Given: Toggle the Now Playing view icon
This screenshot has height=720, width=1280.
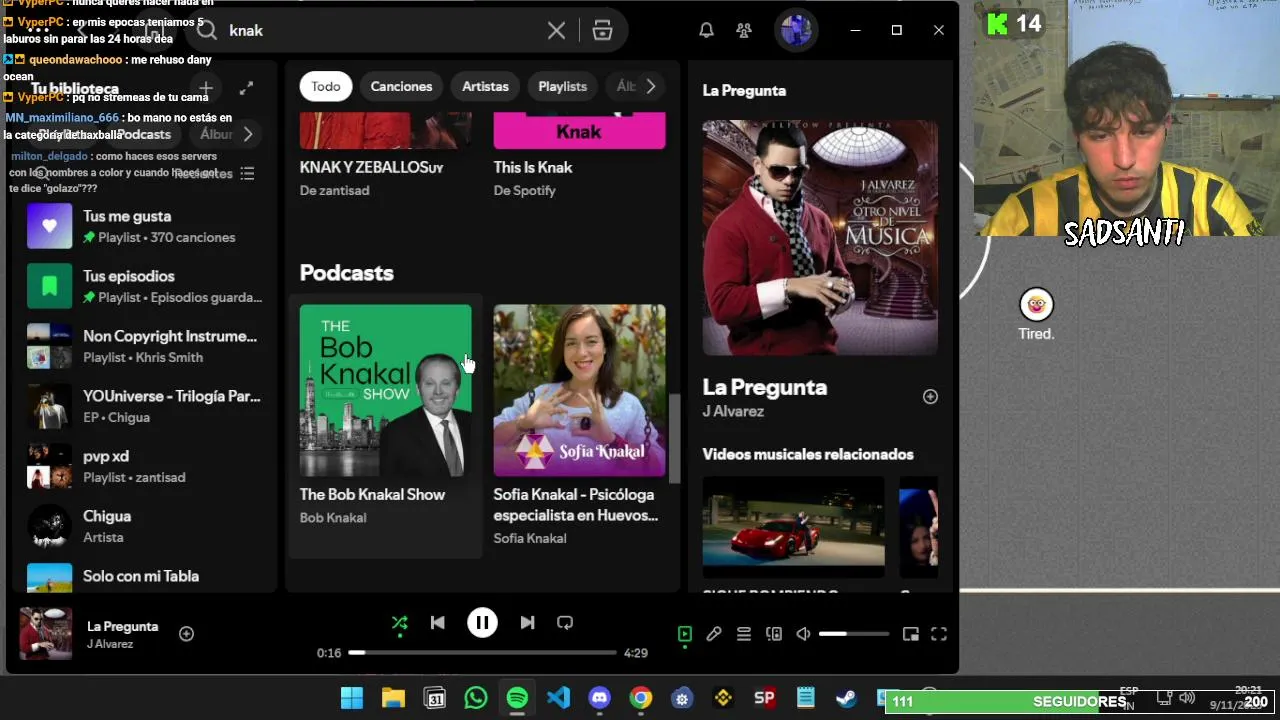Looking at the screenshot, I should click(x=685, y=634).
